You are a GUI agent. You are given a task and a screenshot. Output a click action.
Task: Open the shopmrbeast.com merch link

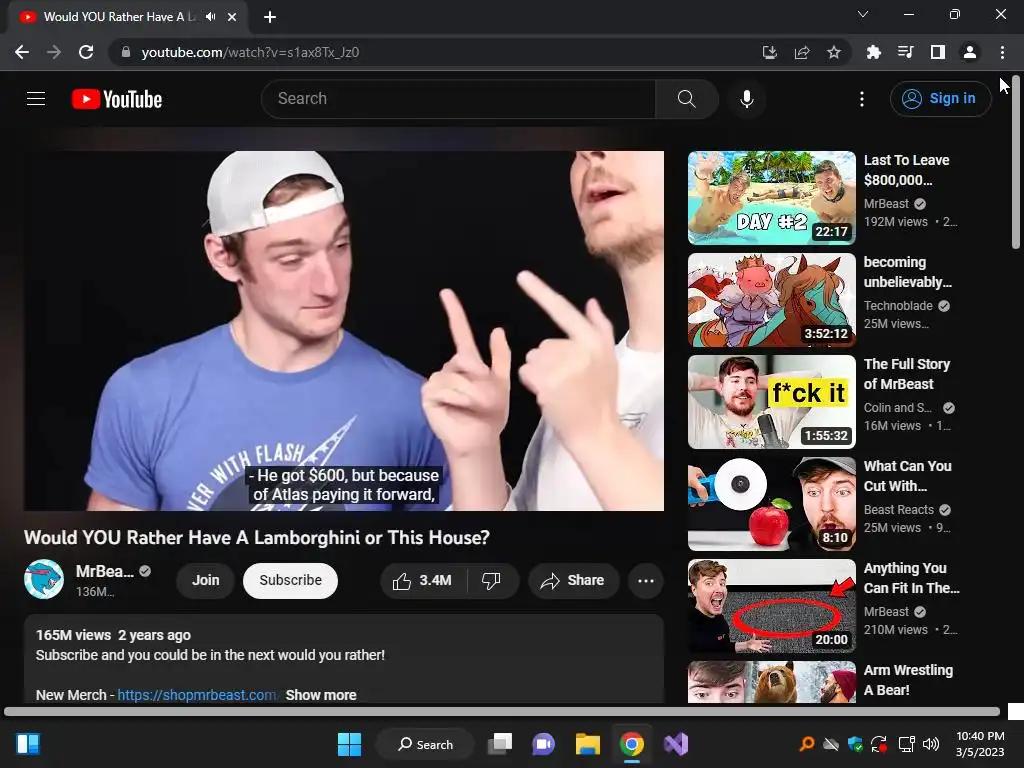(x=197, y=695)
